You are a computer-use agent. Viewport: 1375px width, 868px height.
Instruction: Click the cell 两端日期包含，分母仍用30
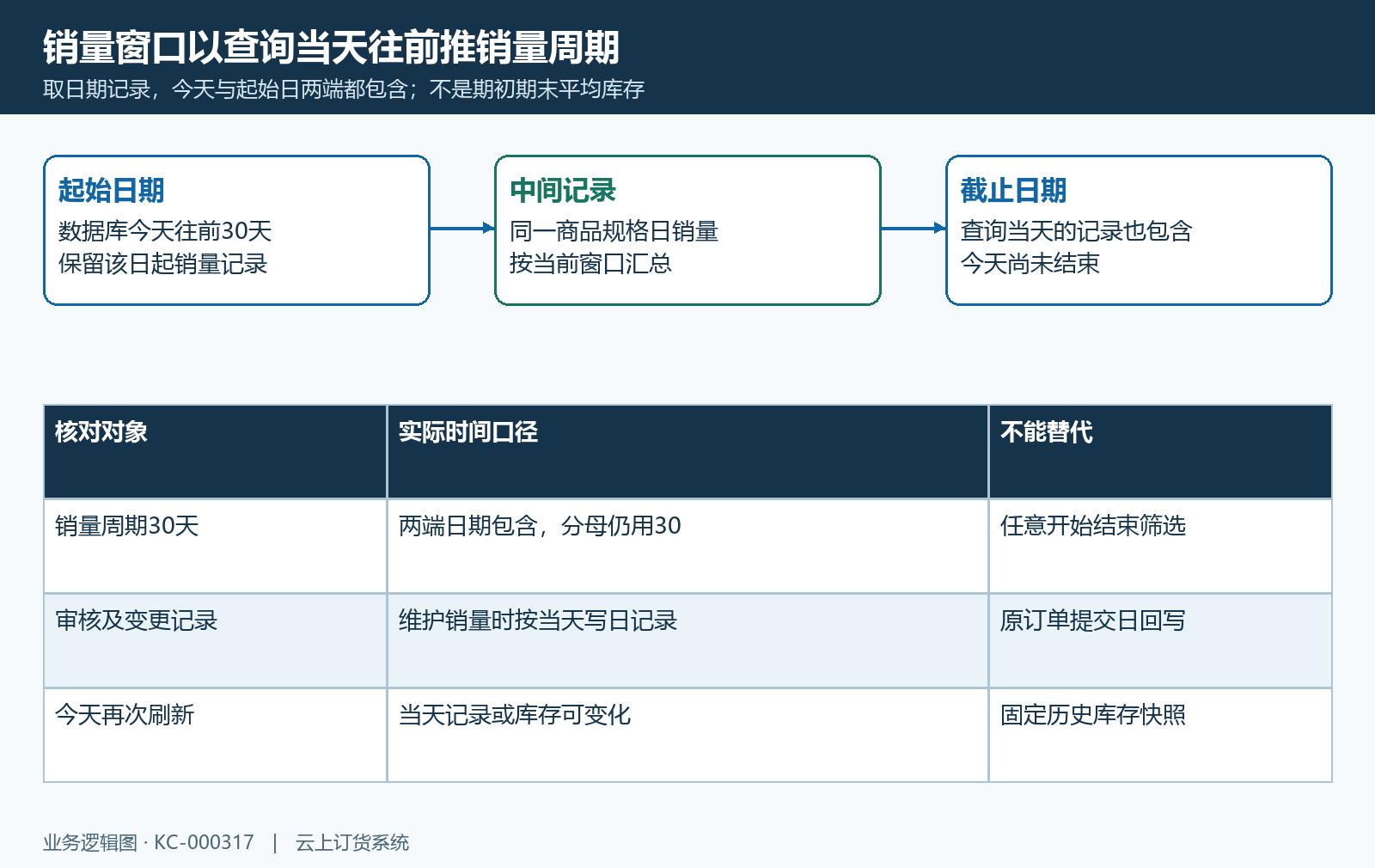click(687, 546)
